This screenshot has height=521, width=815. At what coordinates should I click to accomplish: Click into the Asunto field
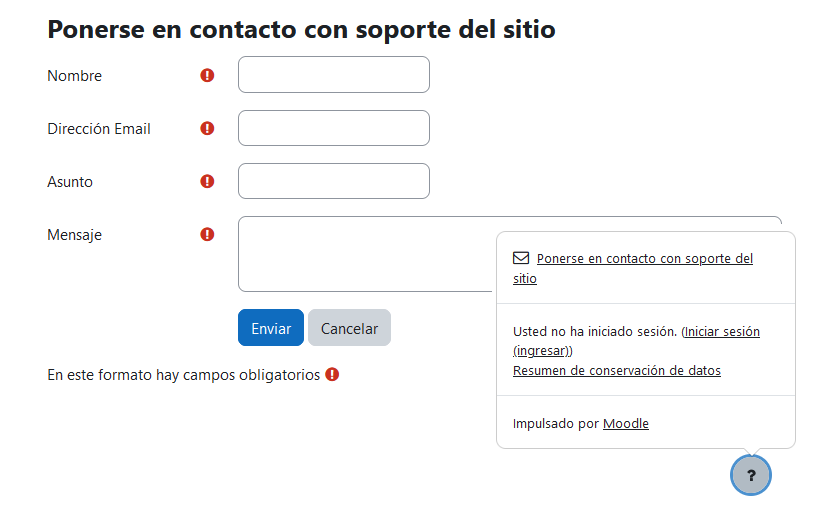(x=333, y=182)
